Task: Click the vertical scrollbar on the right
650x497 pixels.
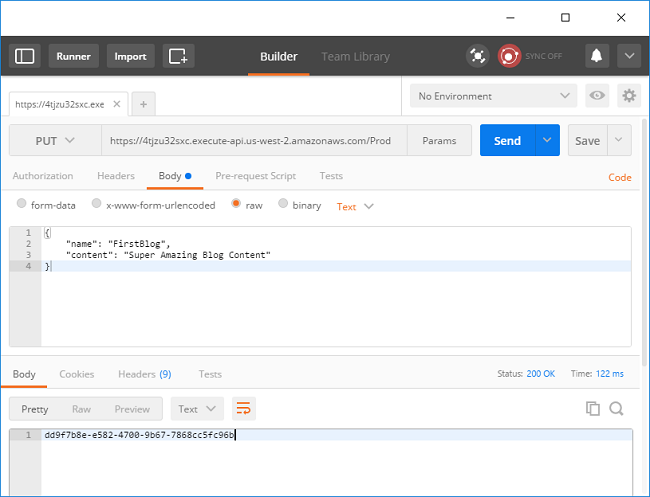Action: (644, 242)
